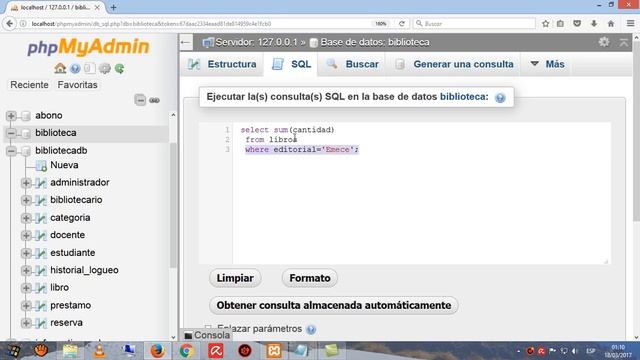Enable Enlazar parámetros checkbox
The image size is (640, 360).
tap(208, 328)
